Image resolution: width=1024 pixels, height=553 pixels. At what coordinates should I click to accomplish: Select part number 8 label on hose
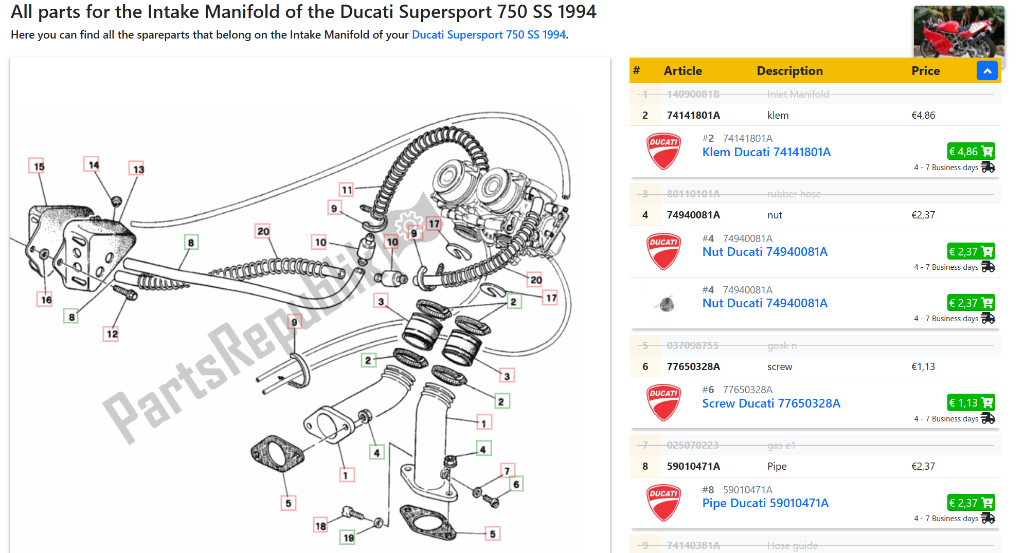(x=191, y=243)
